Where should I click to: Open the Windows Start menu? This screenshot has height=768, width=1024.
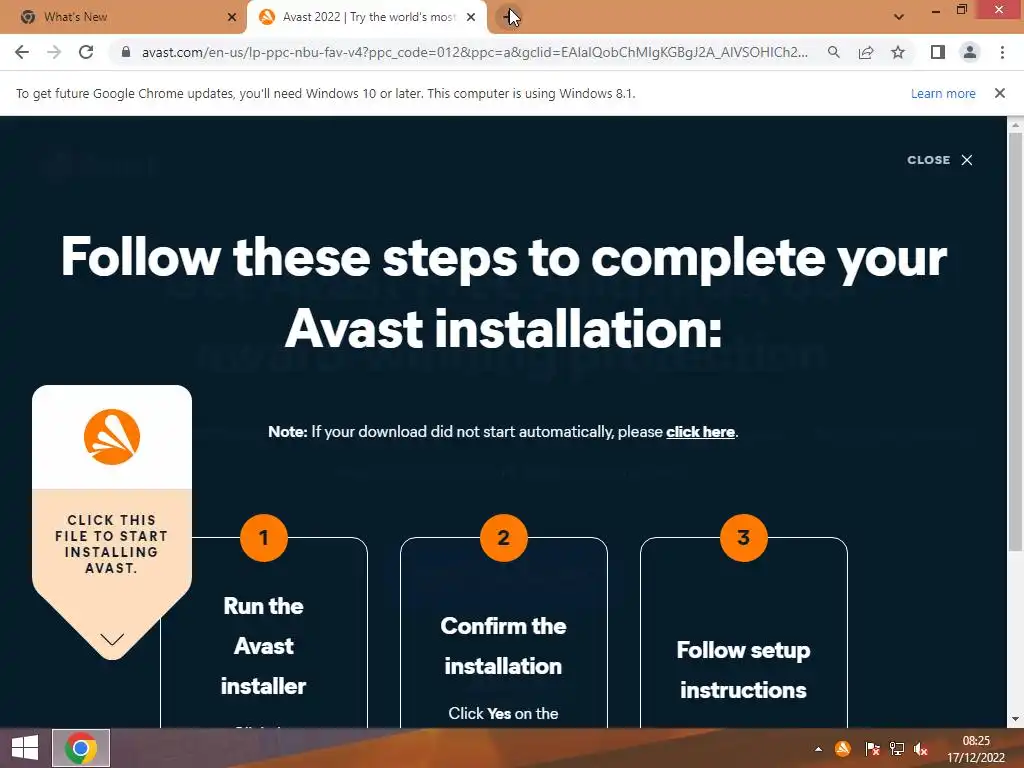coord(25,748)
